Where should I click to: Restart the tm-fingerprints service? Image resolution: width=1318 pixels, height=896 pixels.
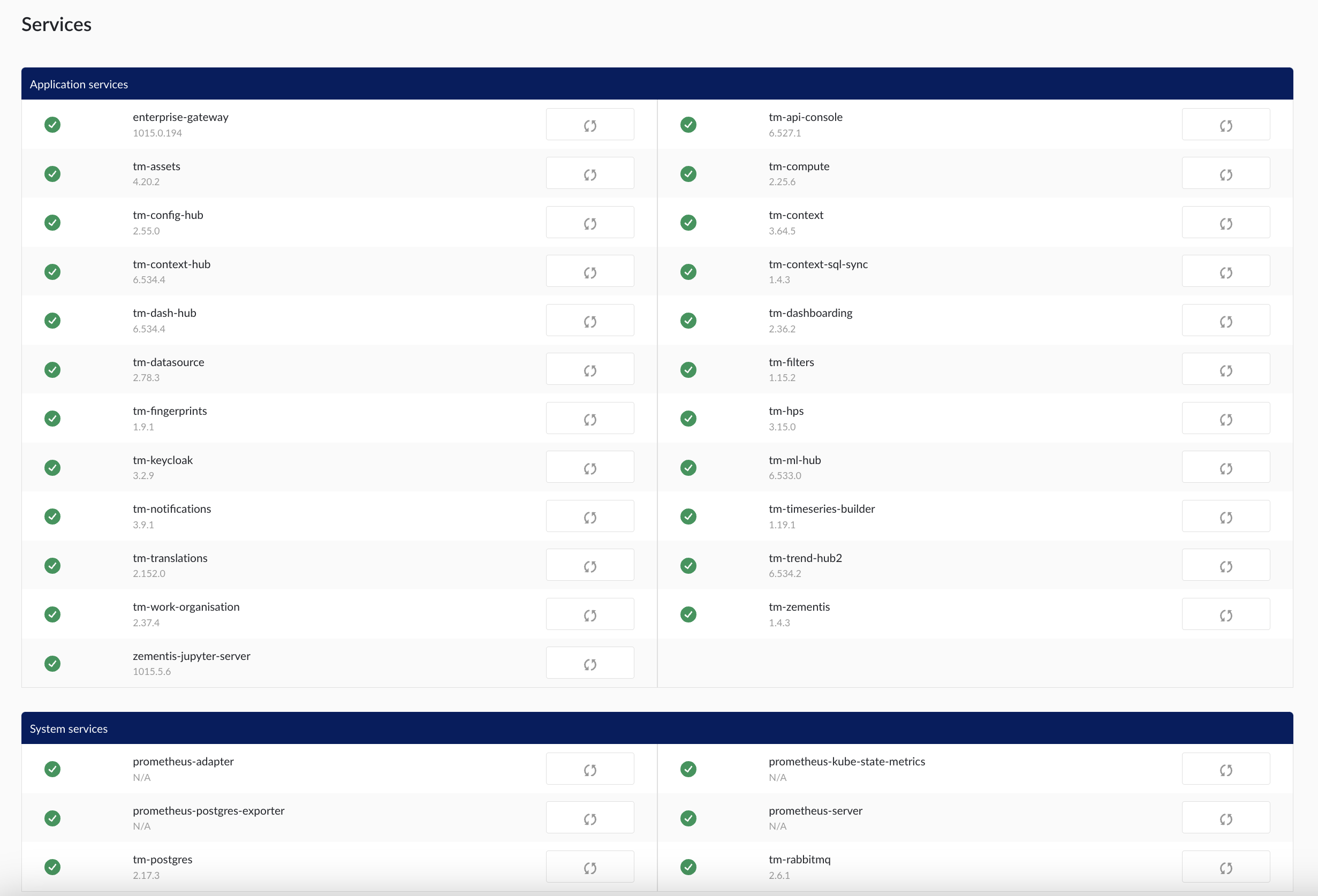pyautogui.click(x=590, y=419)
